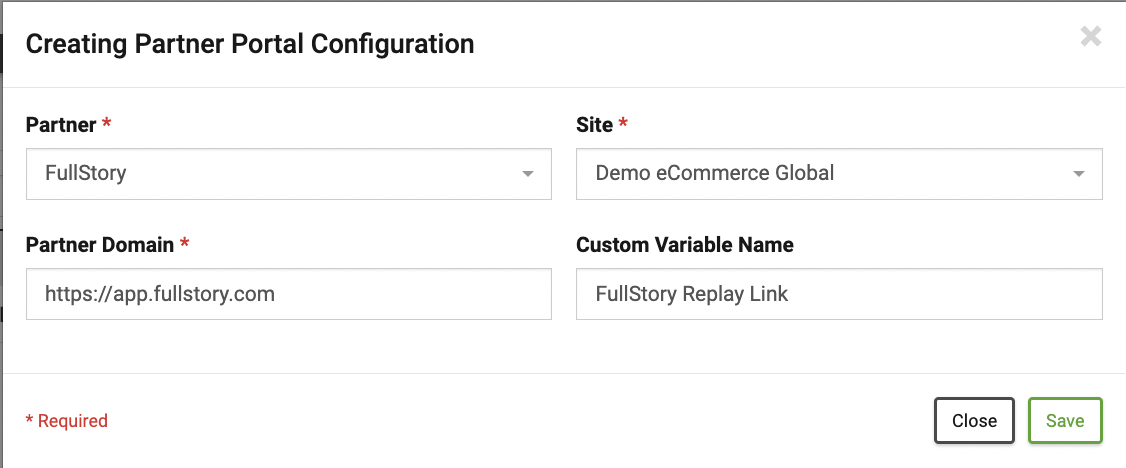Image resolution: width=1126 pixels, height=468 pixels.
Task: Place cursor in https://app.fullstory.com text
Action: pos(160,294)
